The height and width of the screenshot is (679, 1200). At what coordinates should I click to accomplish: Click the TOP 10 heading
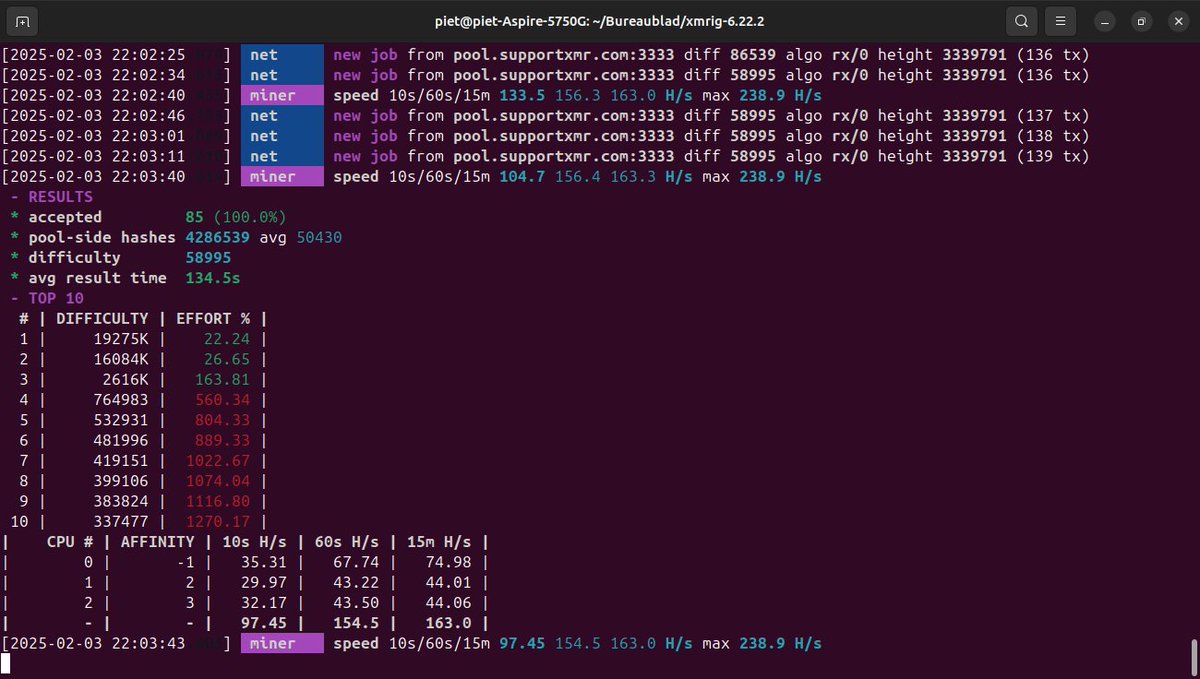click(56, 298)
